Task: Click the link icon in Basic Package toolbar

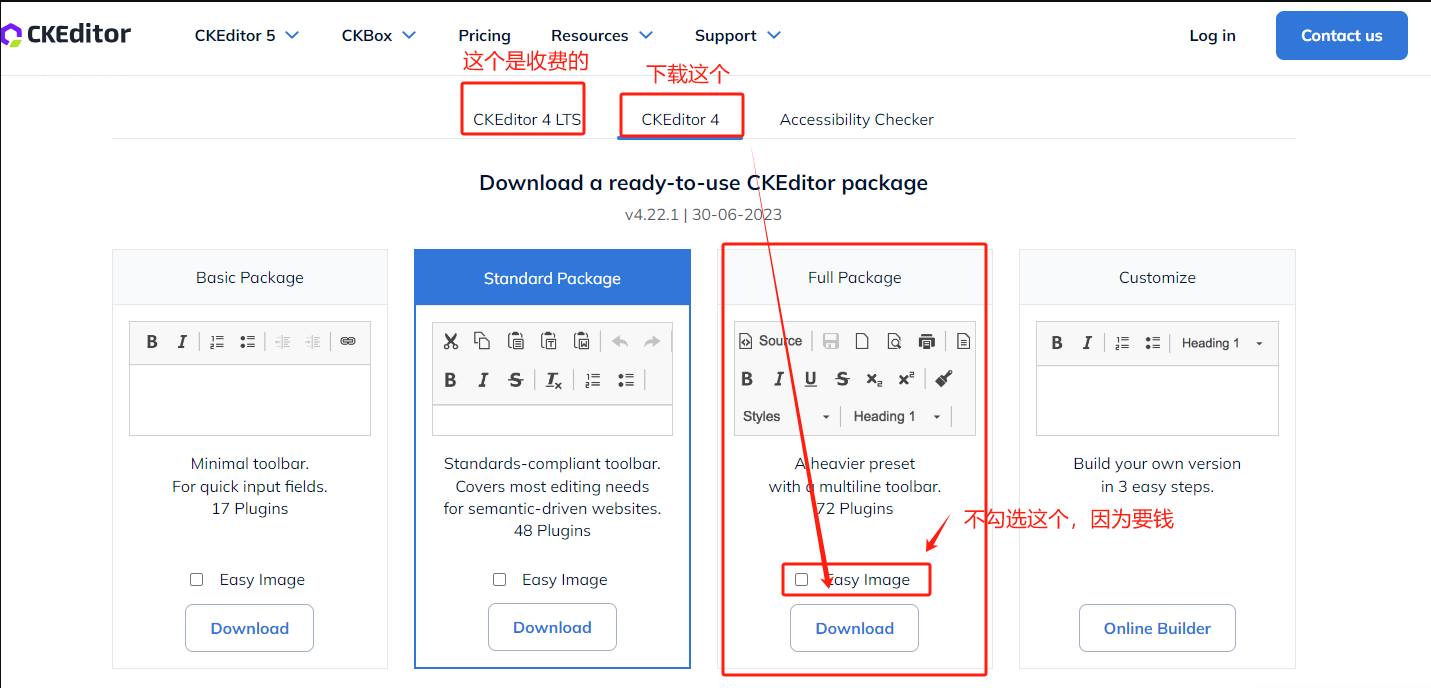Action: click(347, 341)
